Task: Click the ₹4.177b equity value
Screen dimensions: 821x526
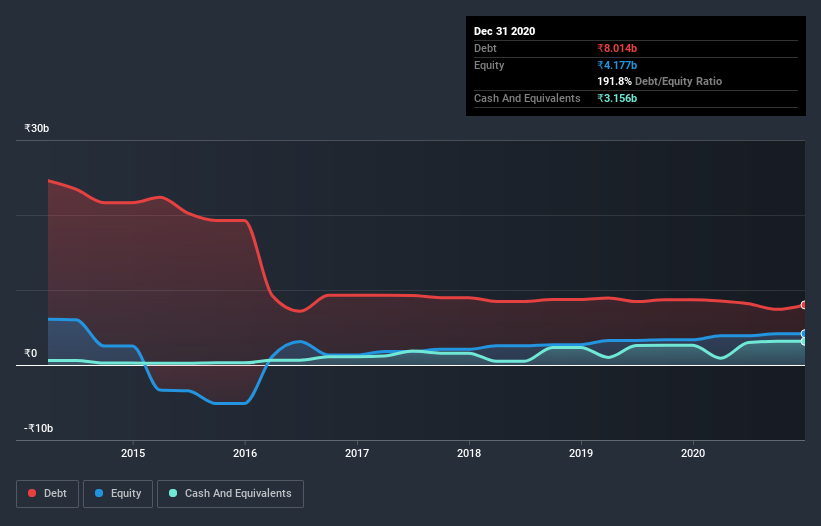Action: (x=617, y=65)
